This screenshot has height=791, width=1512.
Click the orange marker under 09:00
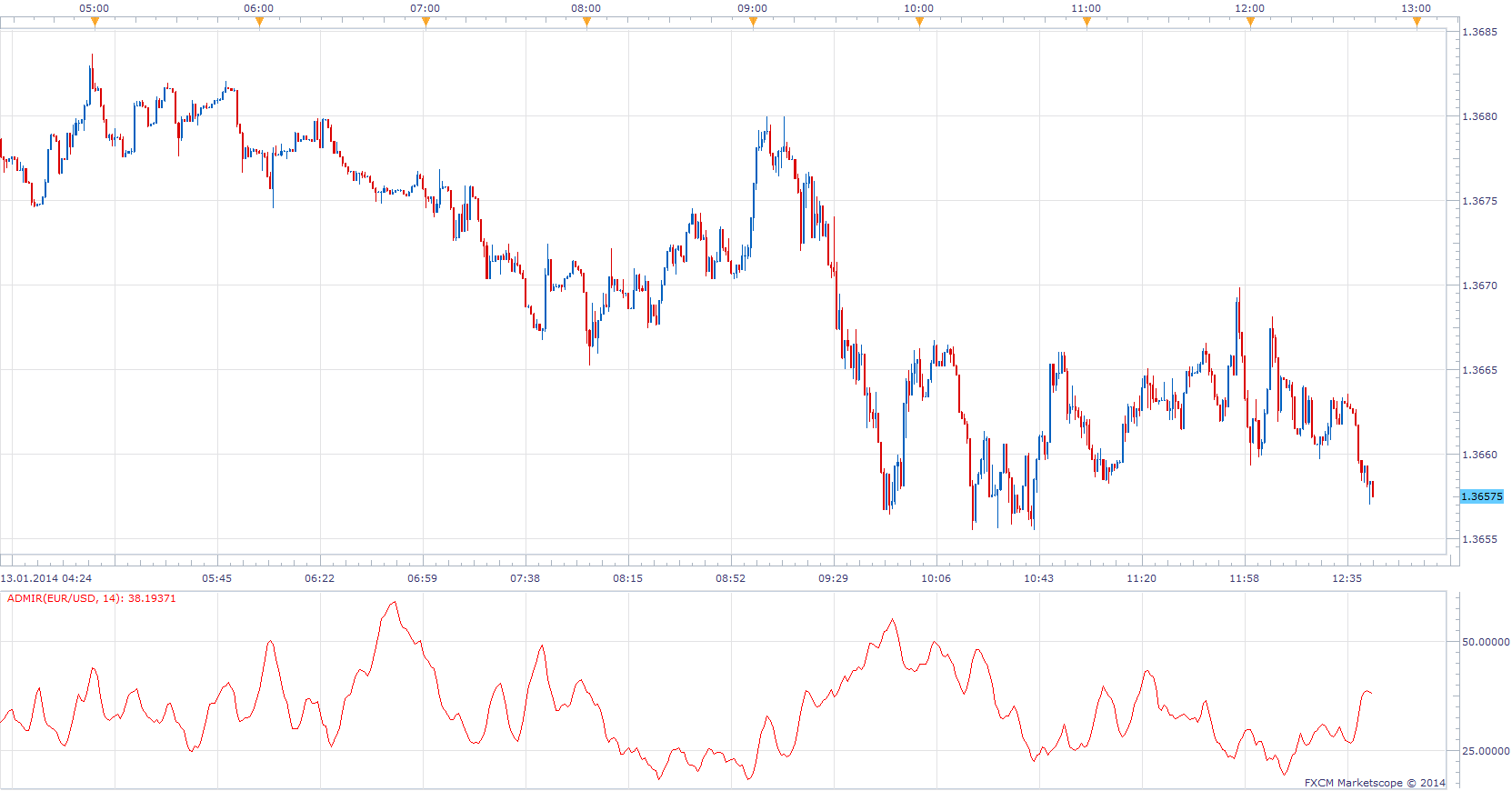[x=753, y=22]
